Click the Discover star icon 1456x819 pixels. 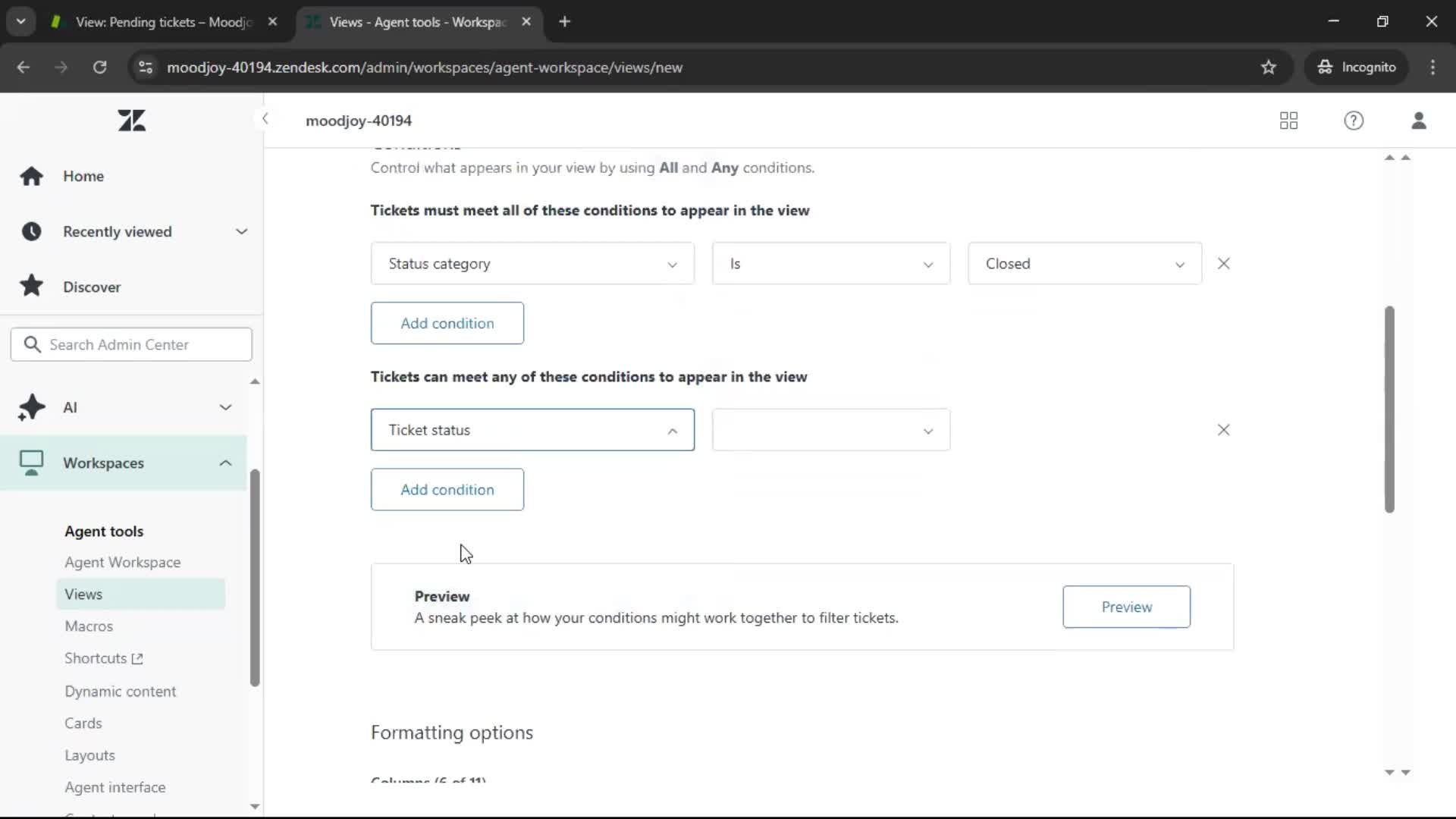click(31, 286)
